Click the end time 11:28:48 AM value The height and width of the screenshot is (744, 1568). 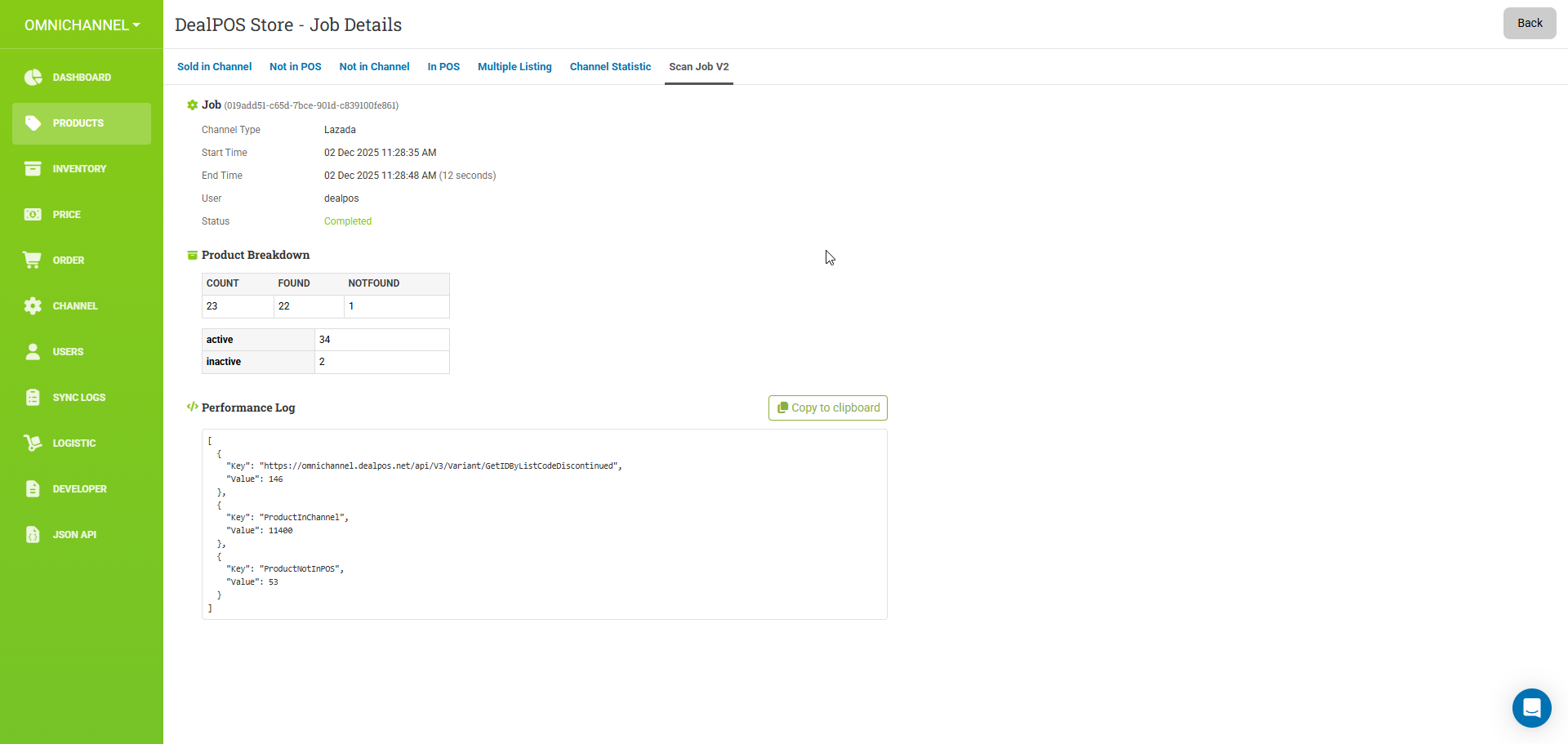click(381, 176)
